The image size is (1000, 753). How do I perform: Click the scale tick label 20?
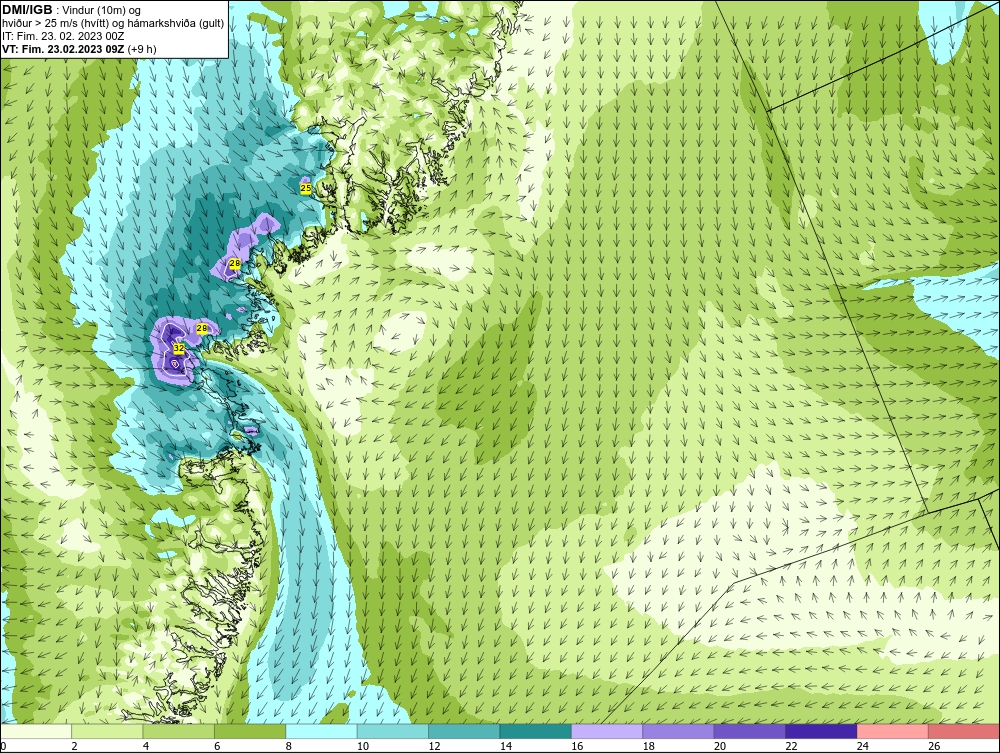pos(720,746)
